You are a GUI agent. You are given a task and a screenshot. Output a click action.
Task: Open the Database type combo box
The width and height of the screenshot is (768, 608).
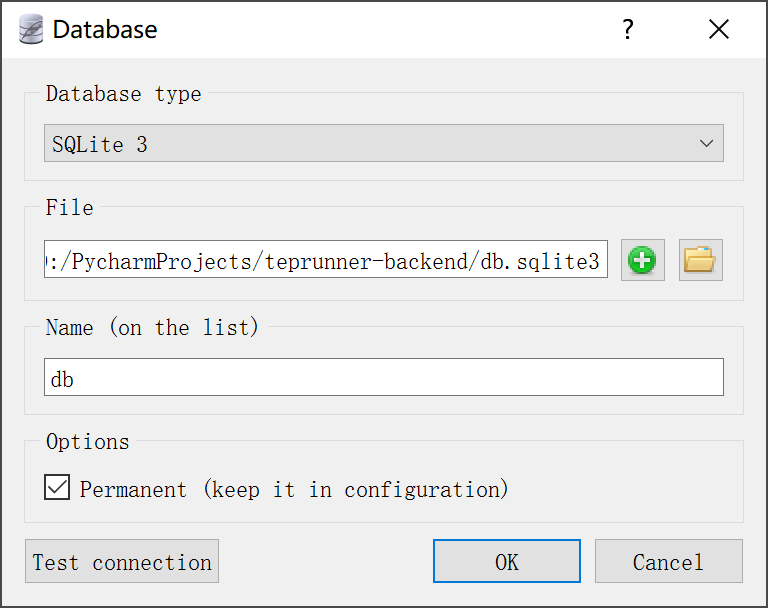click(383, 144)
